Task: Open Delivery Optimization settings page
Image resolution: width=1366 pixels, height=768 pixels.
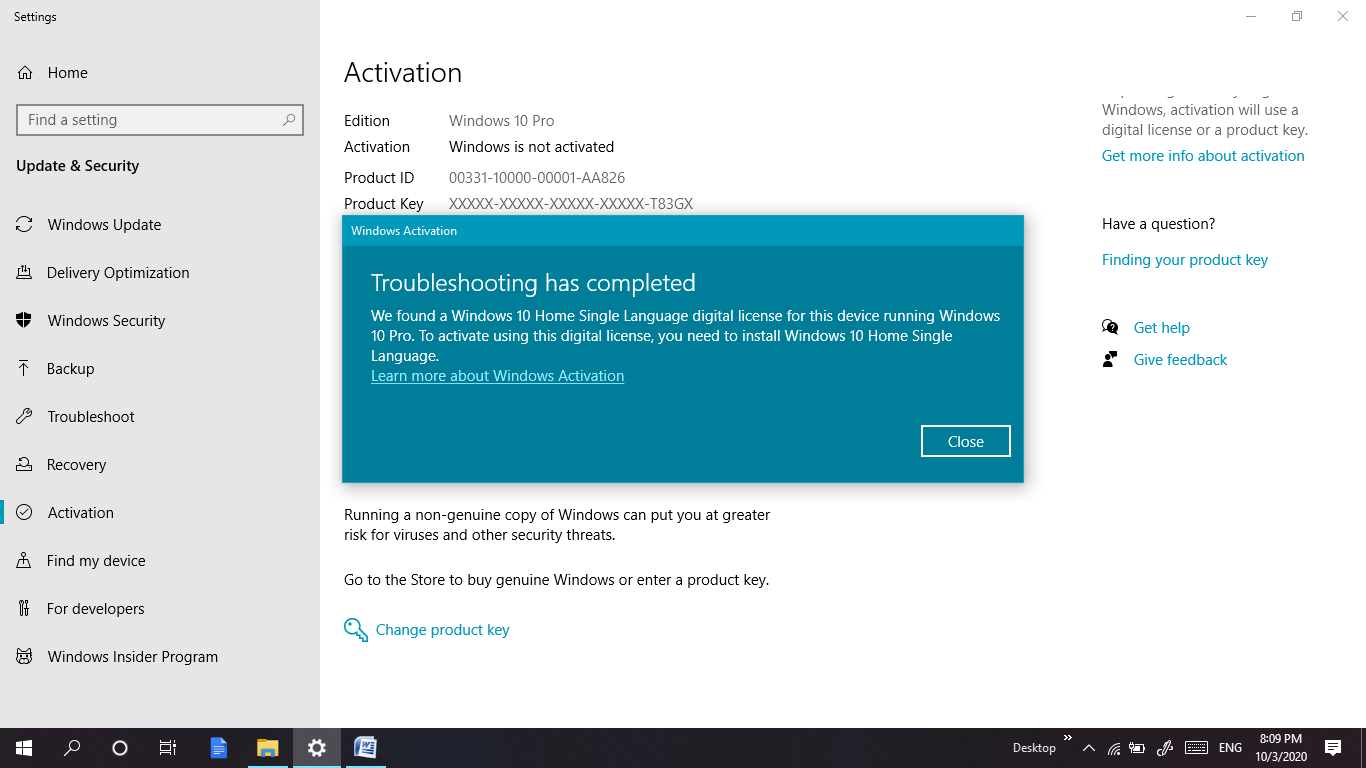Action: 118,273
